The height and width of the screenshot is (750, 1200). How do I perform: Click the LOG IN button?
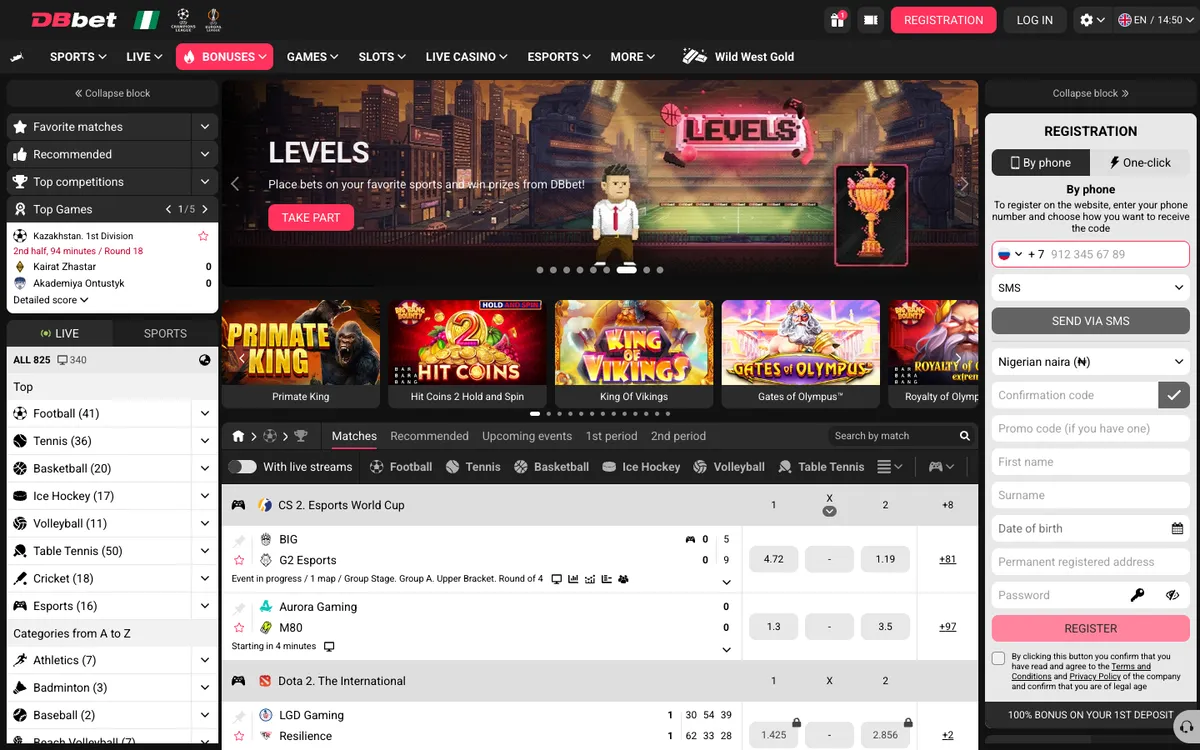coord(1034,20)
